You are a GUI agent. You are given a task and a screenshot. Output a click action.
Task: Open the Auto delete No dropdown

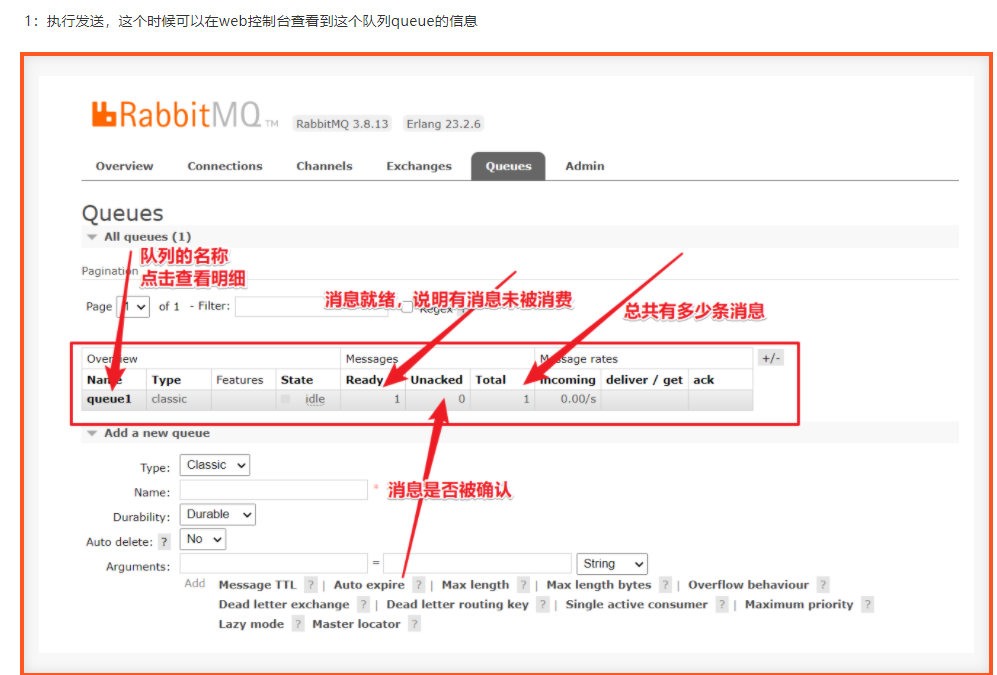tap(203, 539)
